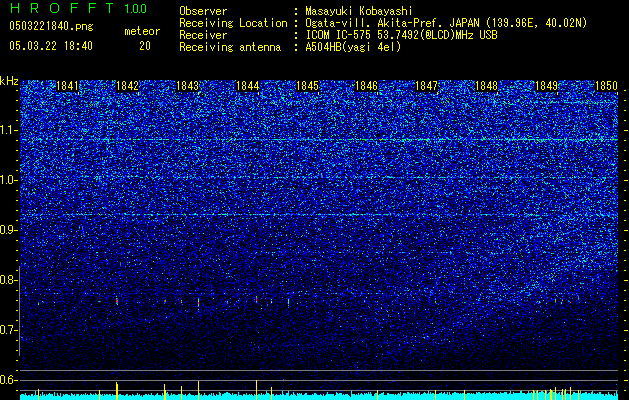The width and height of the screenshot is (629, 400).
Task: Click the kHz axis unit label
Action: 9,81
